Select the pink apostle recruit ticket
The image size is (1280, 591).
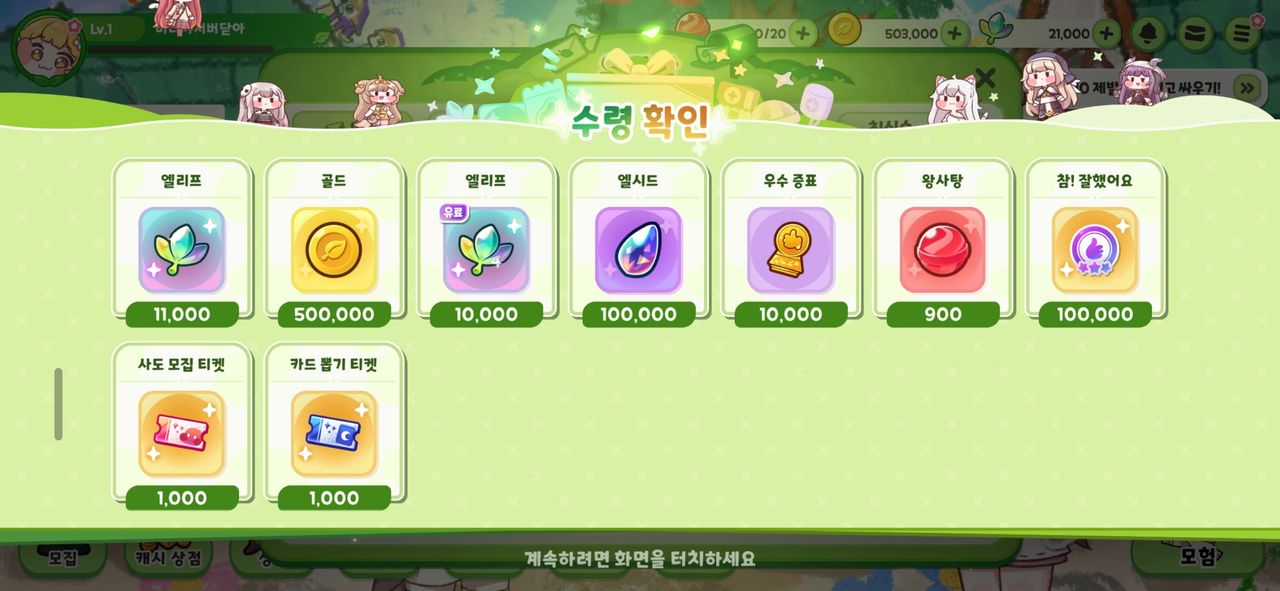(182, 434)
